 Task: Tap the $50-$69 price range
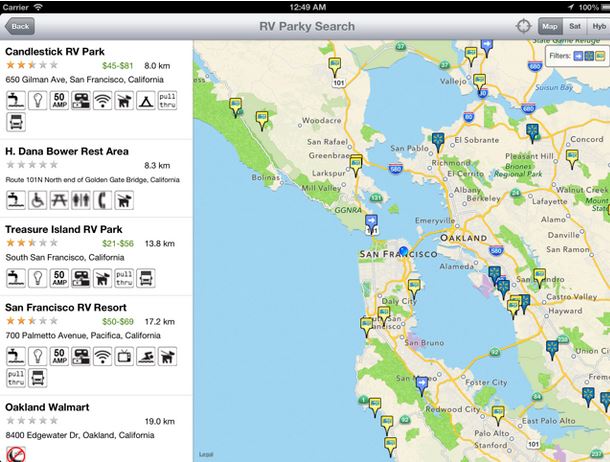pyautogui.click(x=117, y=322)
